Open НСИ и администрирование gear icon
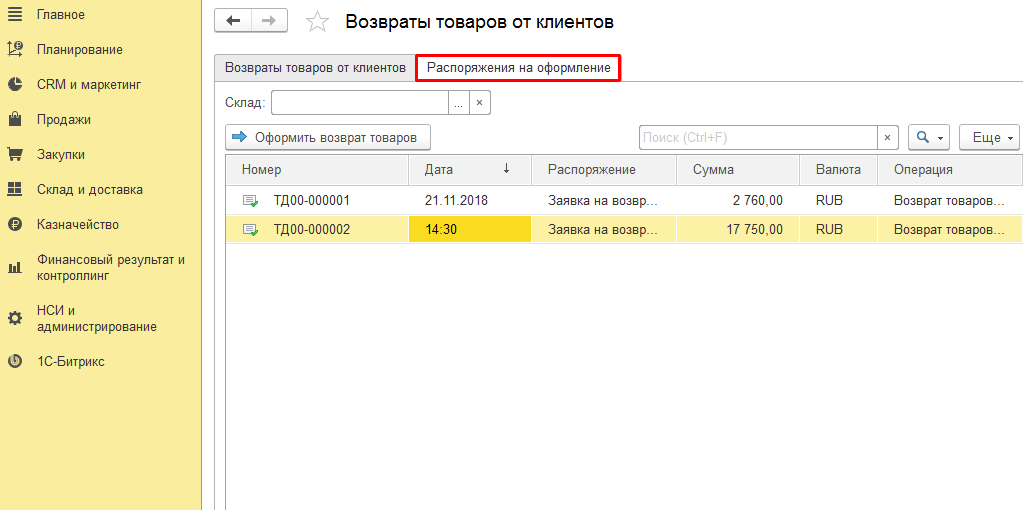 15,318
